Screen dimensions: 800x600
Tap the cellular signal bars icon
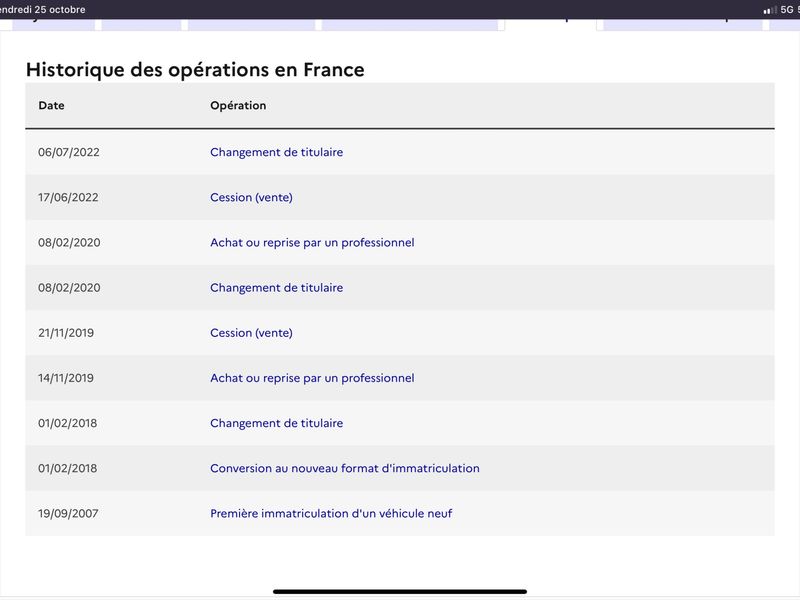pyautogui.click(x=770, y=10)
